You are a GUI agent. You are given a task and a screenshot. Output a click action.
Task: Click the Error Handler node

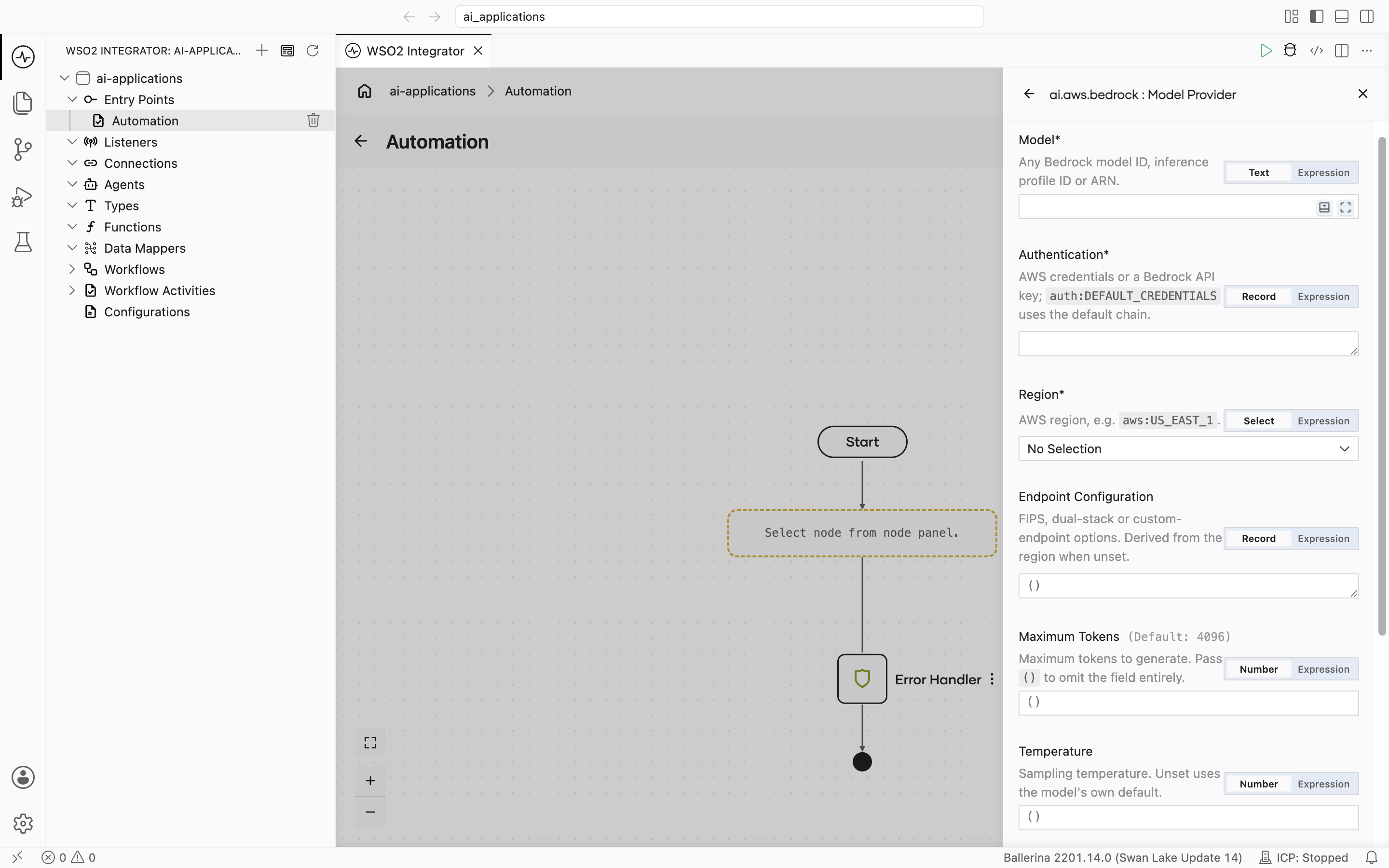click(861, 678)
